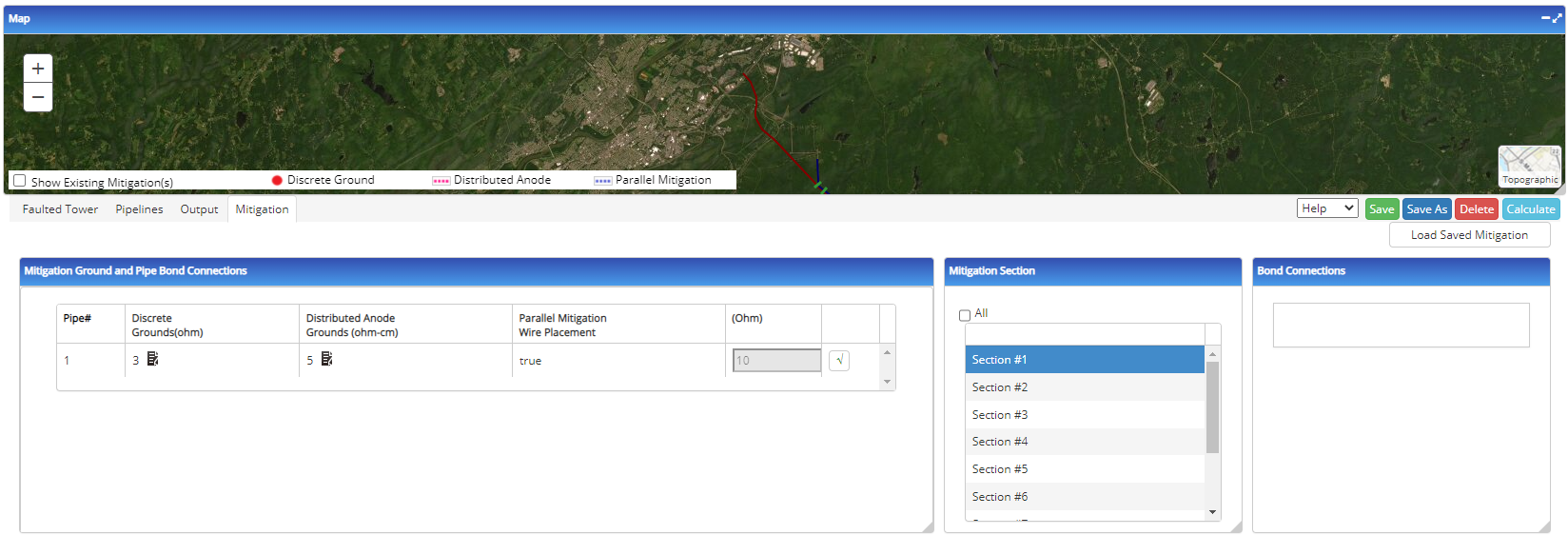Switch to the Output tab
Image resolution: width=1568 pixels, height=535 pixels.
[199, 209]
